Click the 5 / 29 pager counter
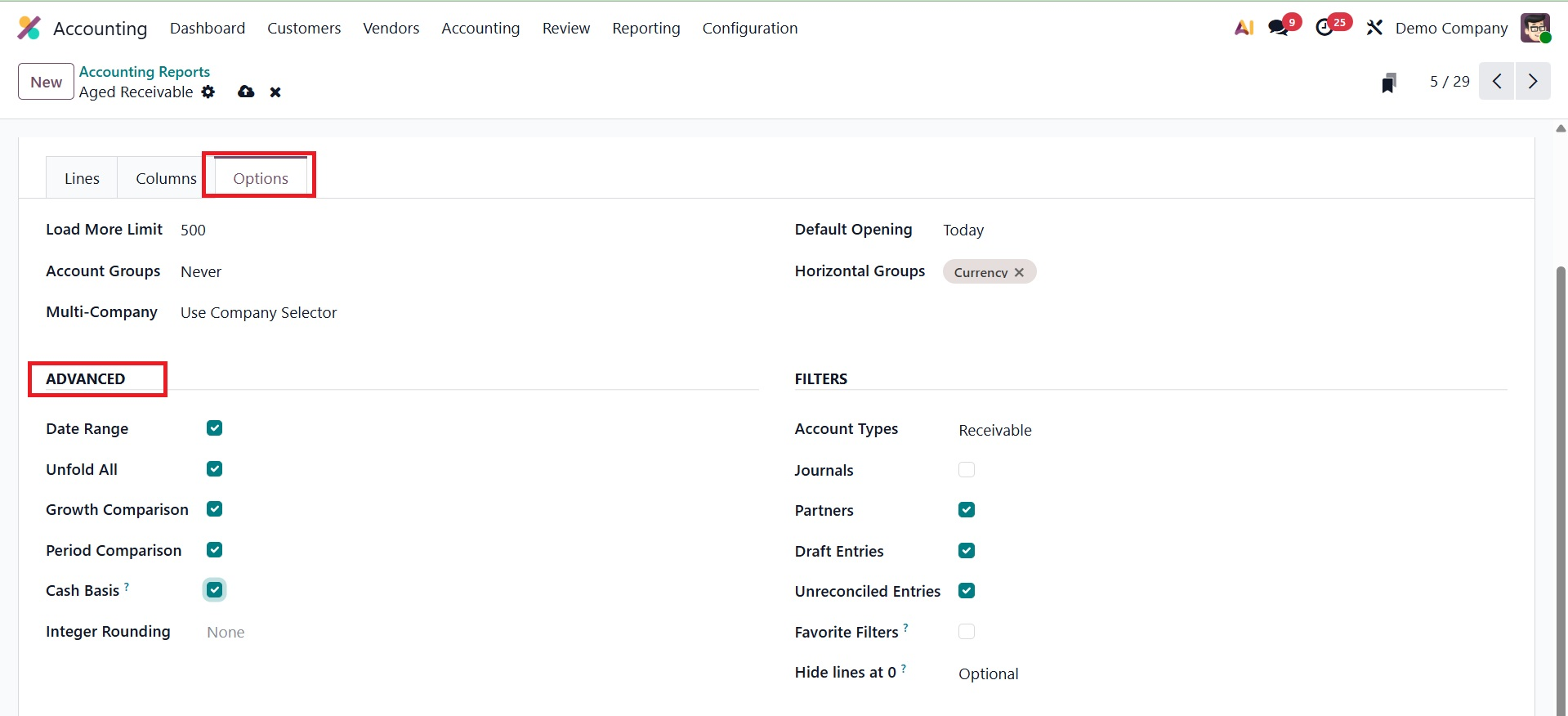The height and width of the screenshot is (716, 1568). click(1450, 82)
